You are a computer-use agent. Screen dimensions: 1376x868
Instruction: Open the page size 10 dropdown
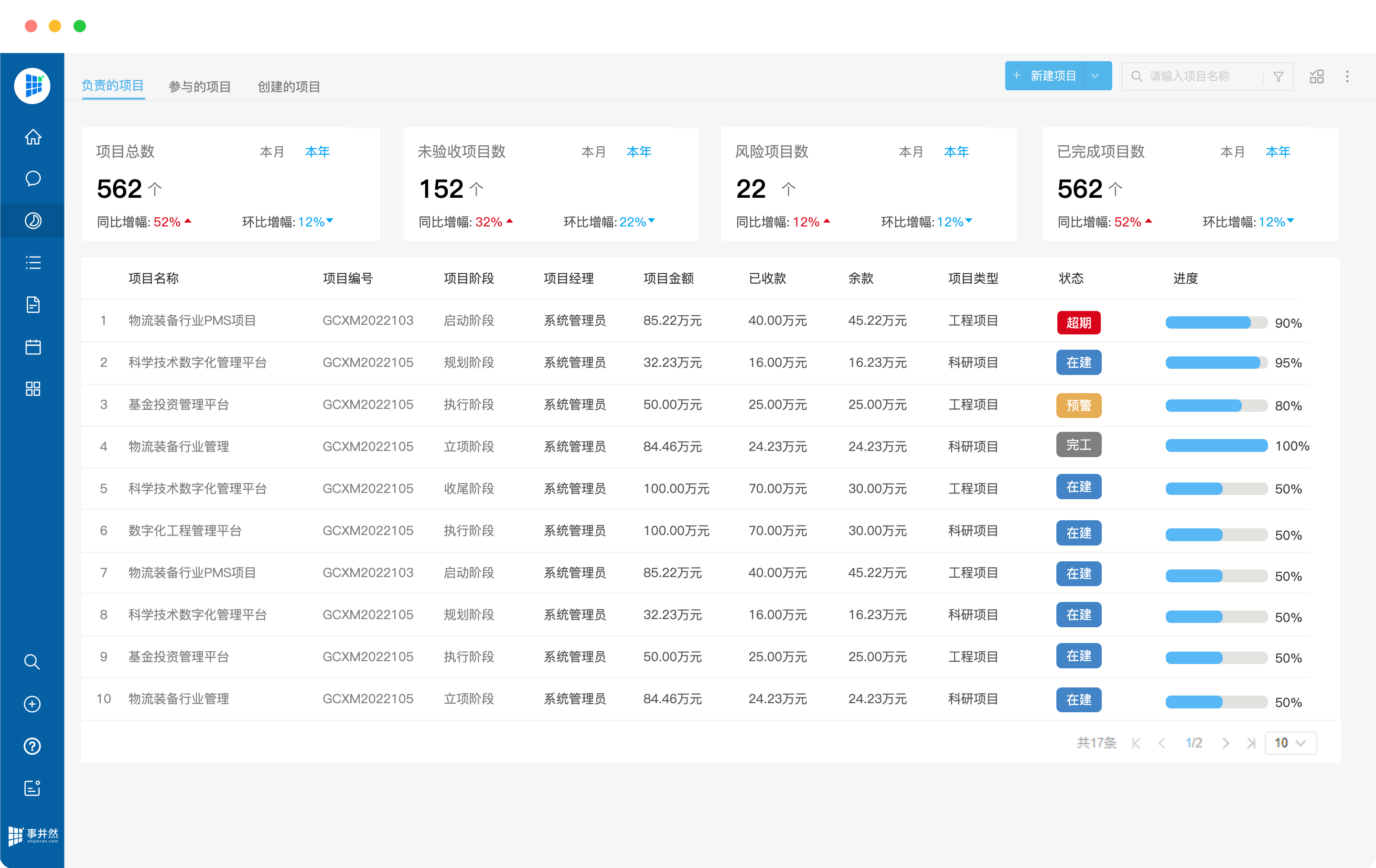click(1290, 742)
